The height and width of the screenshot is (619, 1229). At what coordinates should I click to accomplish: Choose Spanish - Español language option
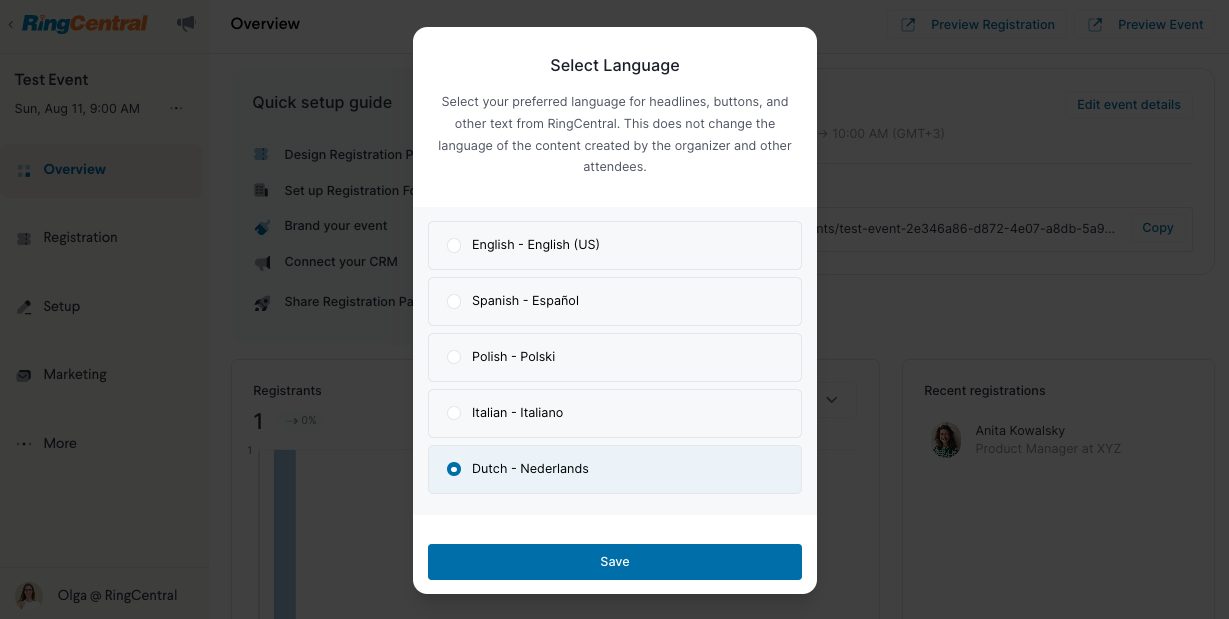tap(615, 301)
